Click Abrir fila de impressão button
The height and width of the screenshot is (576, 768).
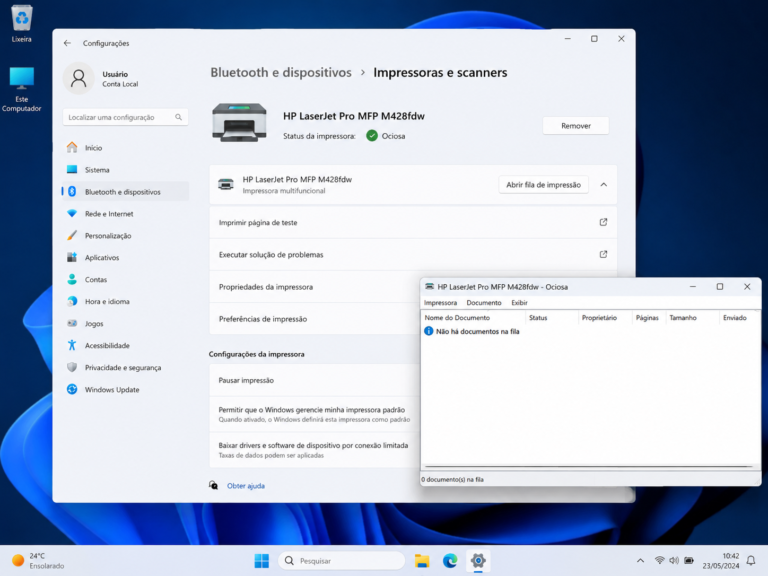tap(544, 185)
